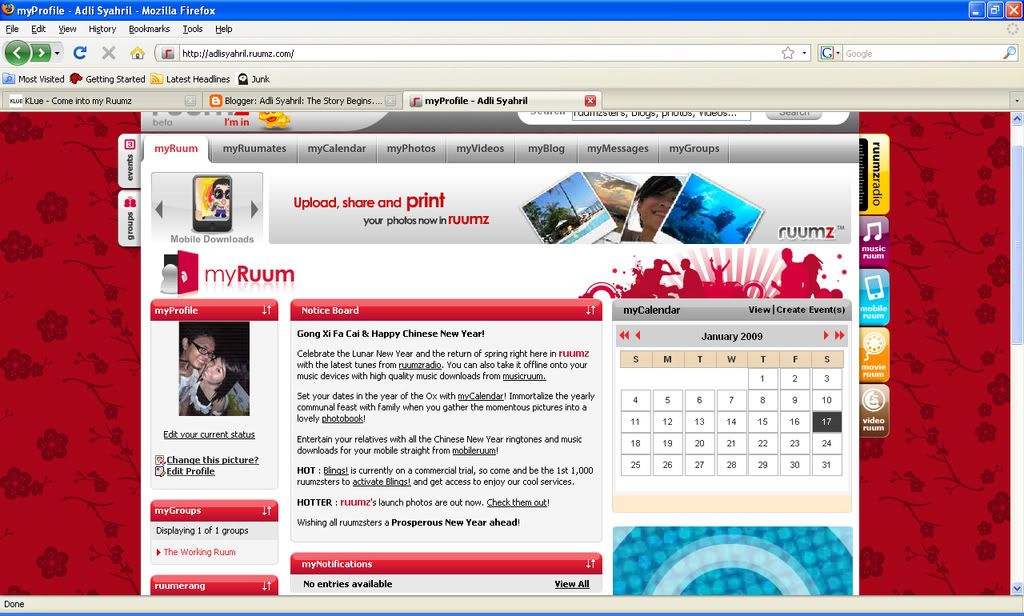Click the Check them out link
This screenshot has height=616, width=1024.
tap(517, 502)
